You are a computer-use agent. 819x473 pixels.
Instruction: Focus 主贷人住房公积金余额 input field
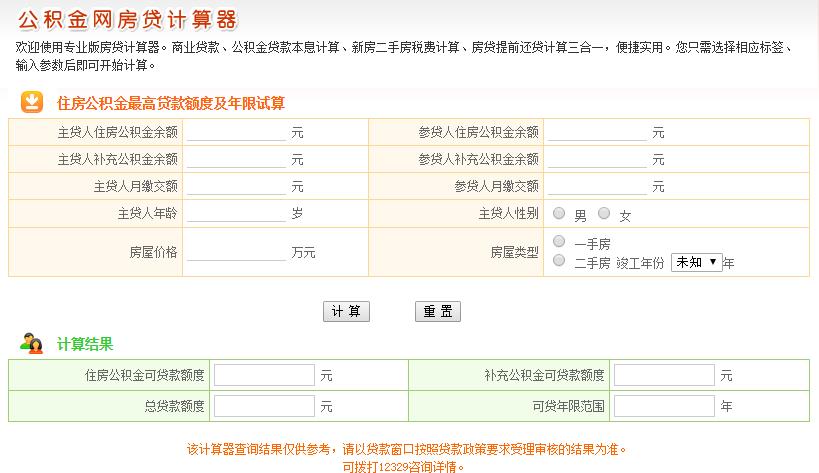[x=237, y=133]
